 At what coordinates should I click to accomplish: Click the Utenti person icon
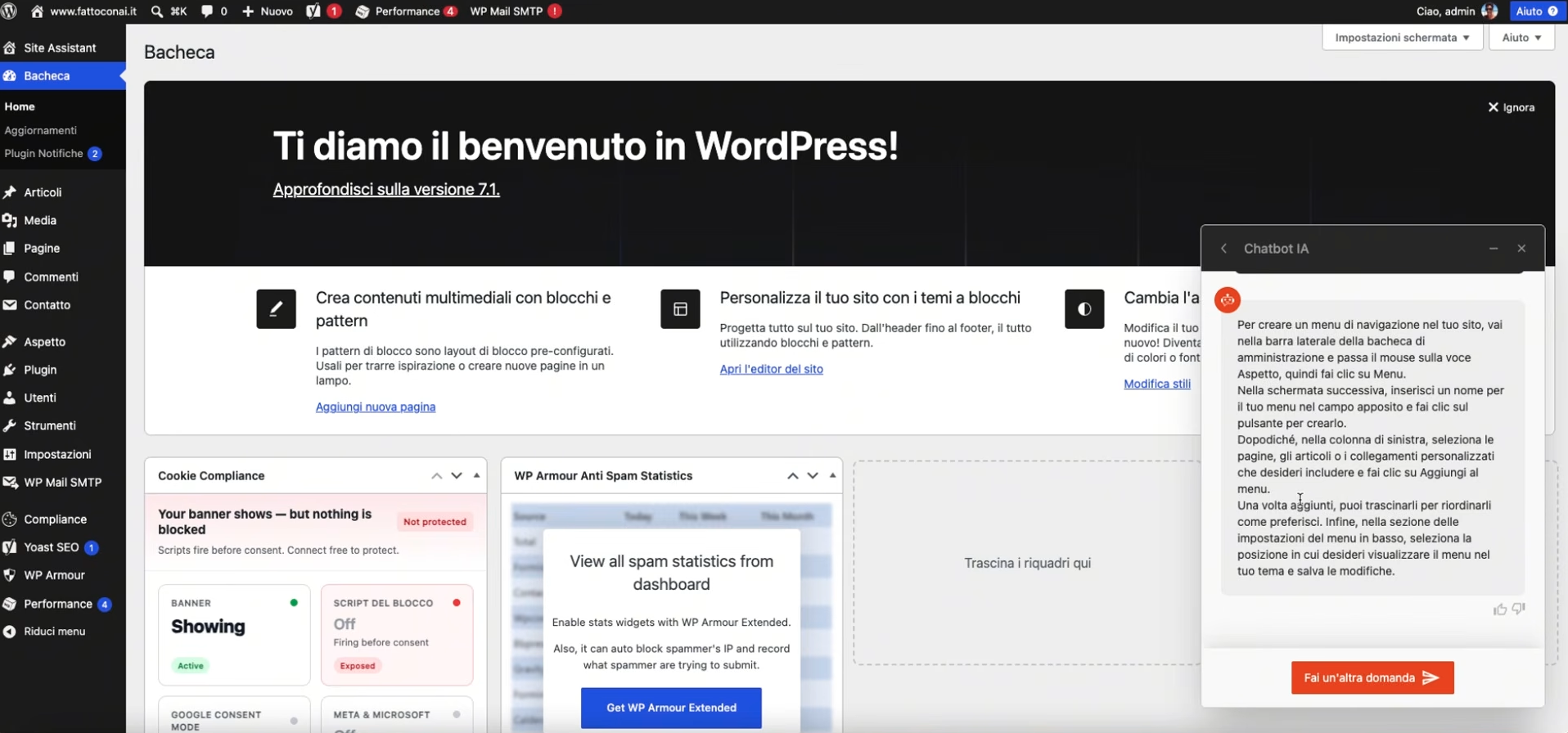pyautogui.click(x=10, y=398)
